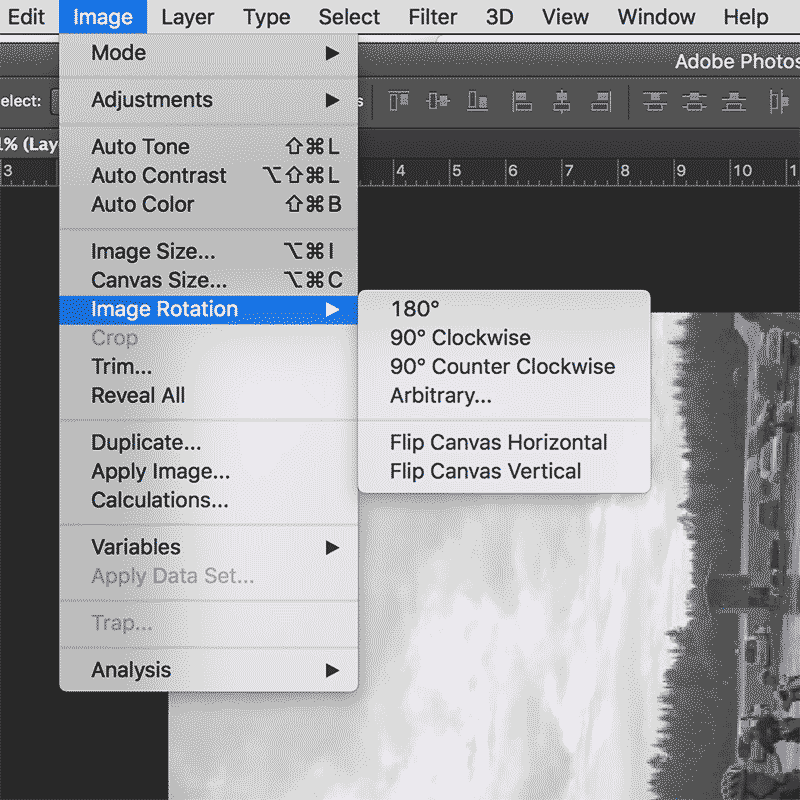This screenshot has width=800, height=800.
Task: Apply Auto Tone to the image
Action: [x=140, y=147]
